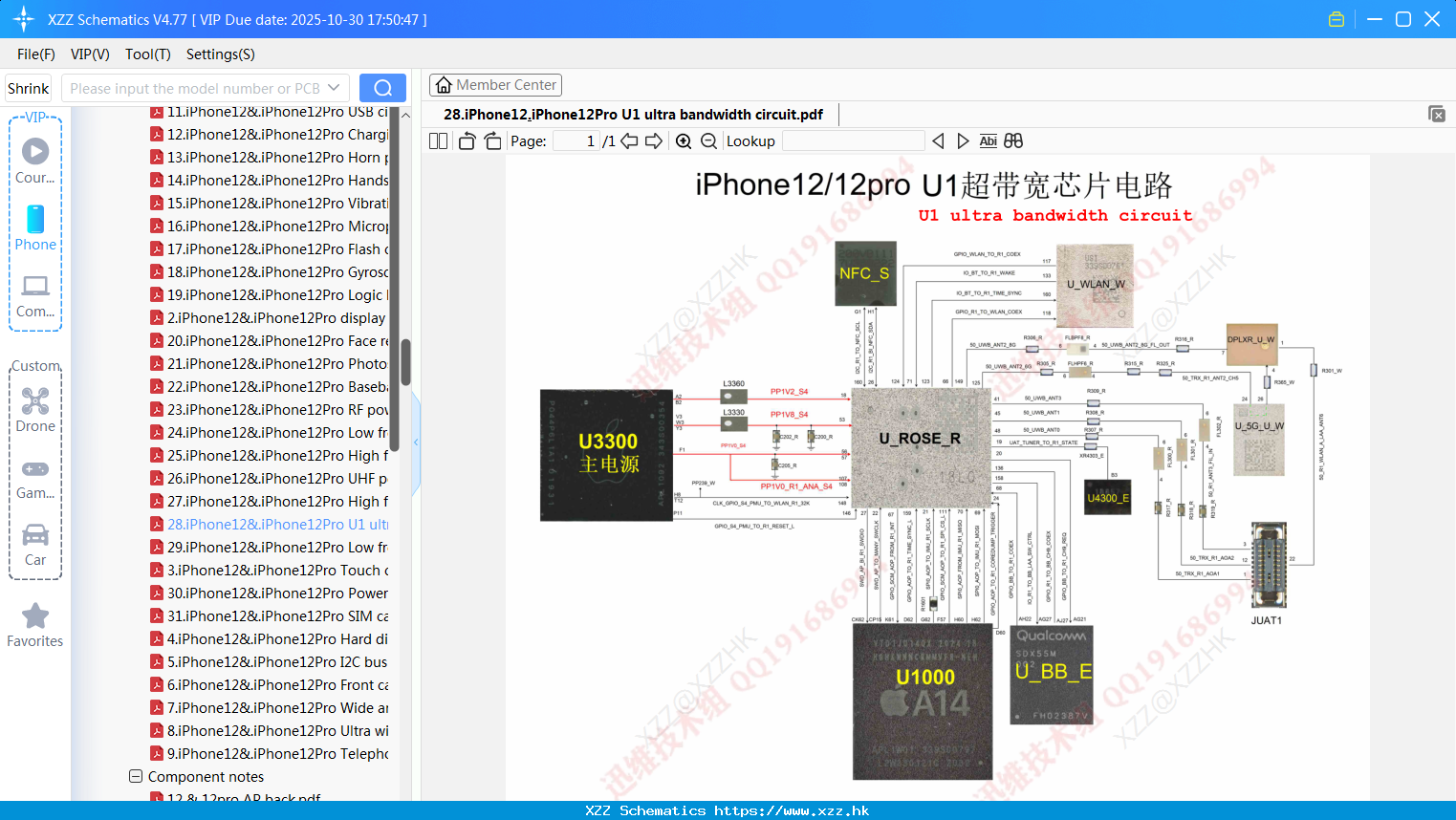Screen dimensions: 1456x820
Task: Click the U1000 A14 chip in schematic
Action: point(923,701)
